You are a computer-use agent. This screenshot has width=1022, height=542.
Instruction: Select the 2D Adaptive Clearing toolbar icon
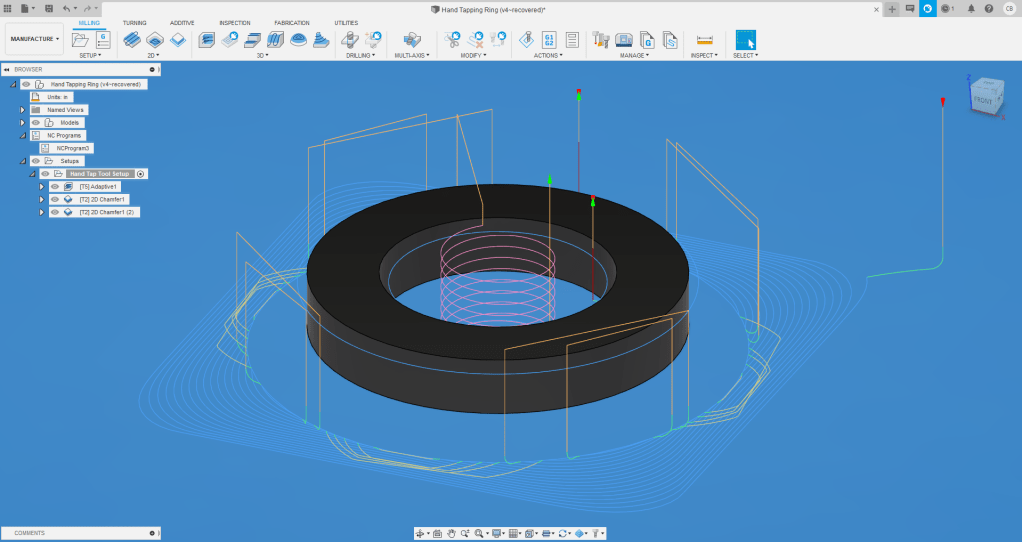[x=132, y=40]
